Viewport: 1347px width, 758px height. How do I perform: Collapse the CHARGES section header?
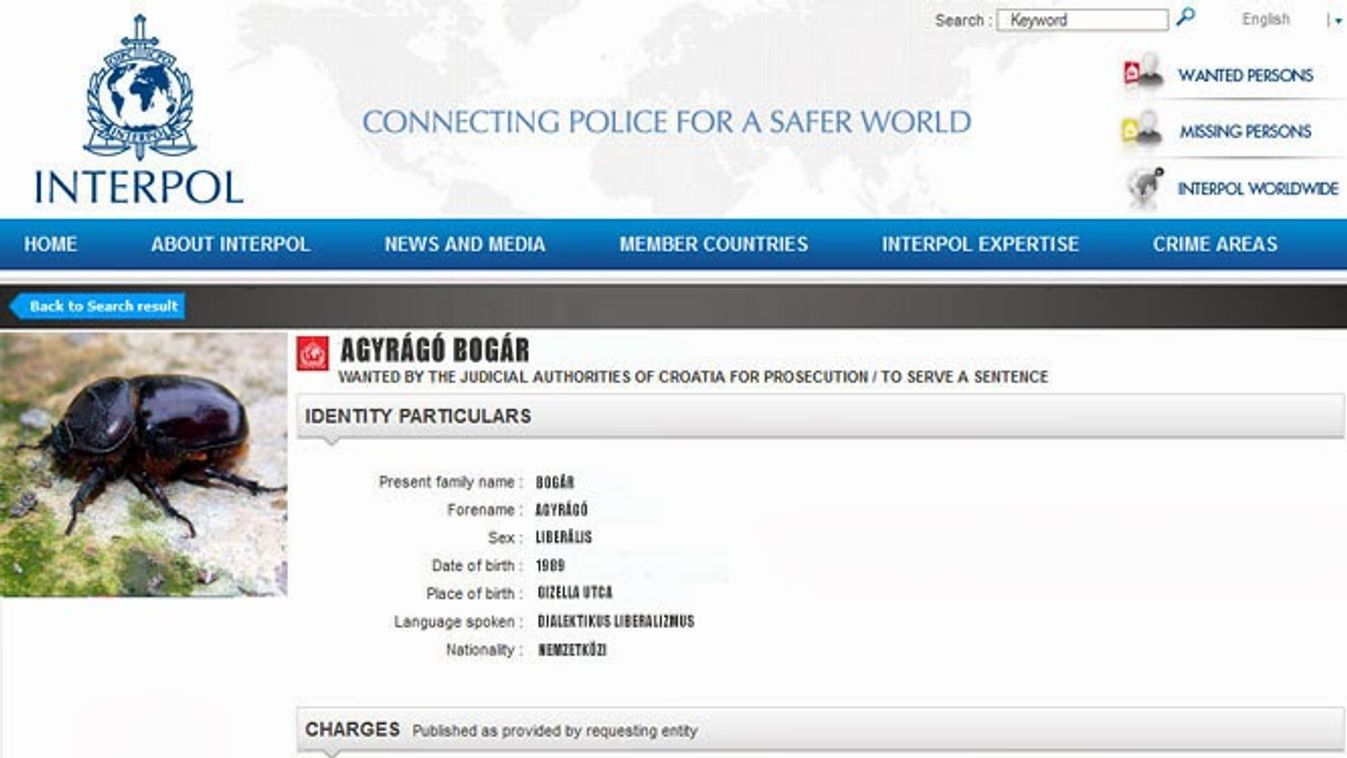click(820, 730)
